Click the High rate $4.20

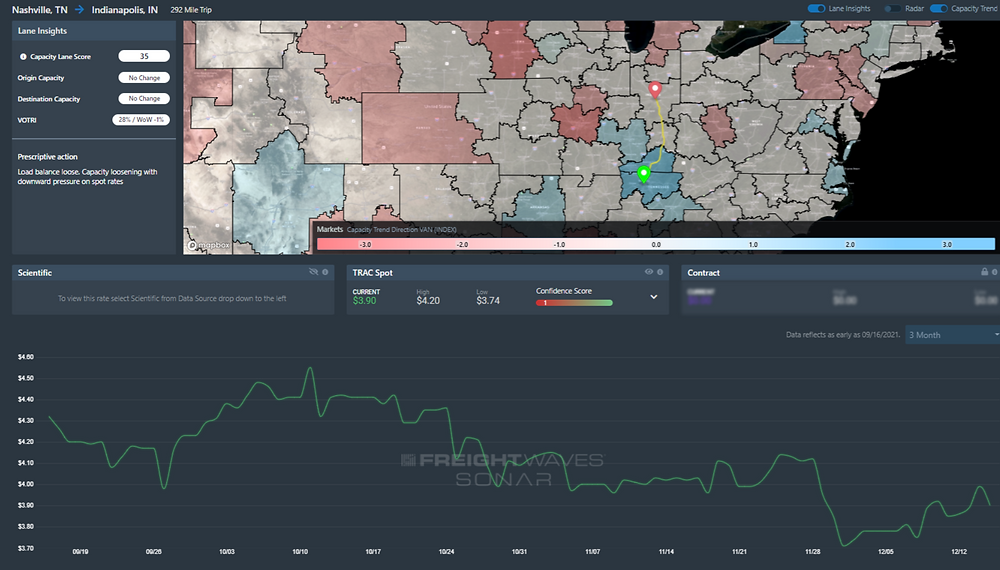428,300
